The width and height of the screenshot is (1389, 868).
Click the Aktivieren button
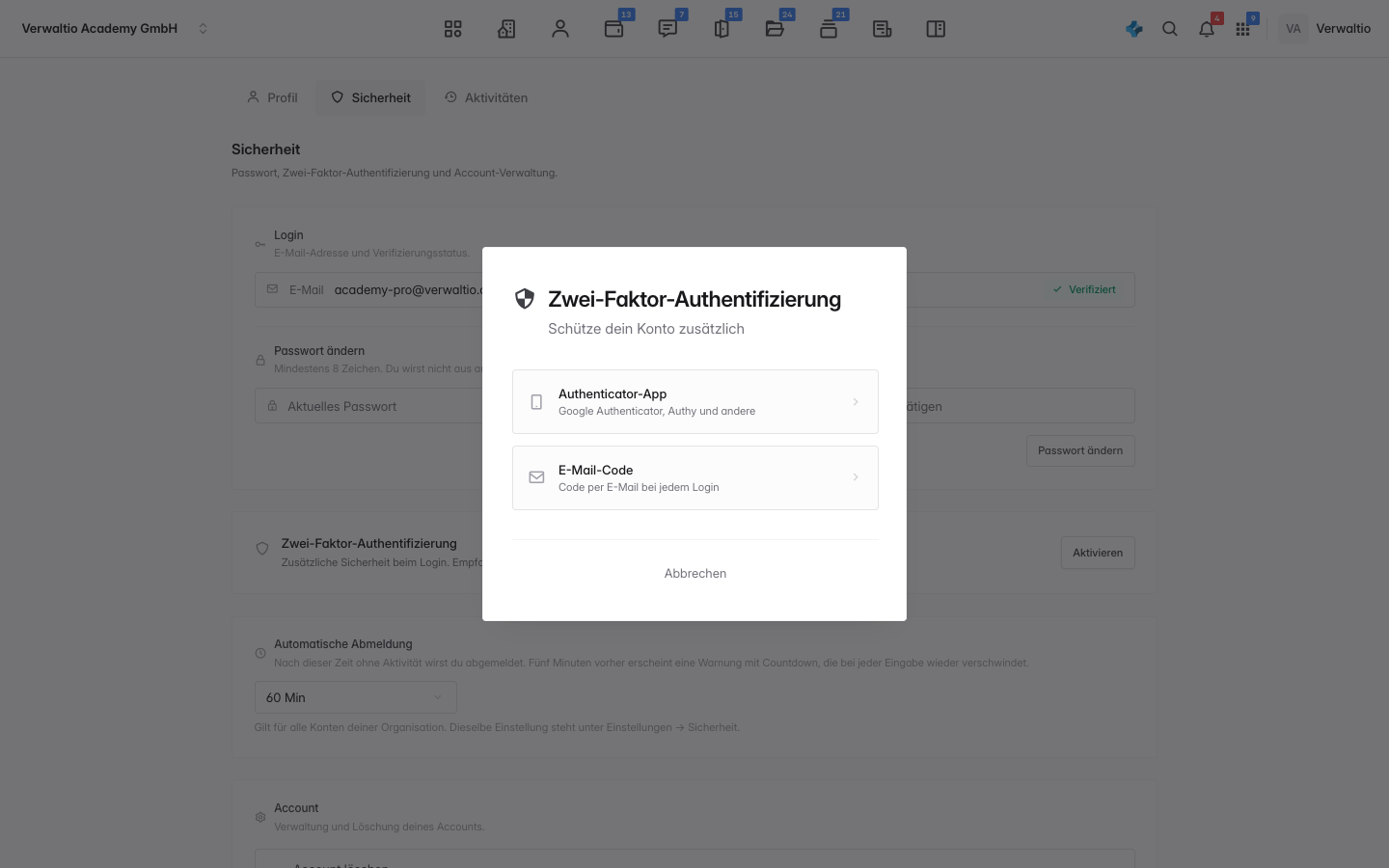pos(1098,553)
